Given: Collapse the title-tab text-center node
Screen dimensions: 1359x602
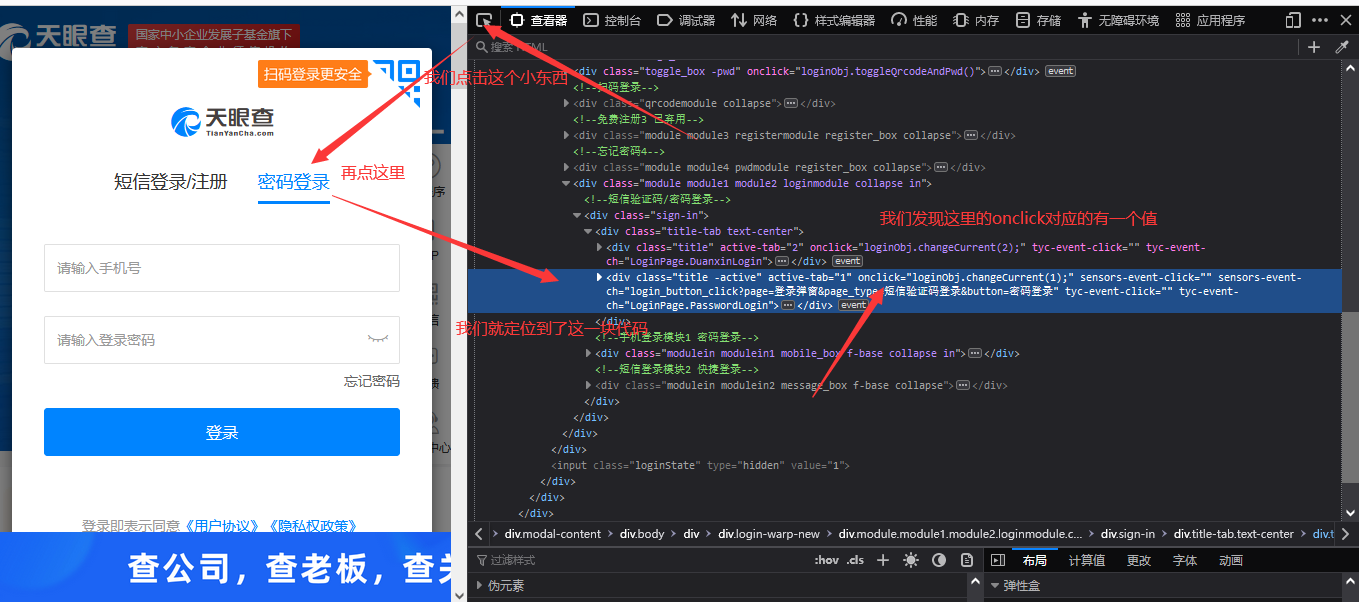Looking at the screenshot, I should click(x=588, y=231).
